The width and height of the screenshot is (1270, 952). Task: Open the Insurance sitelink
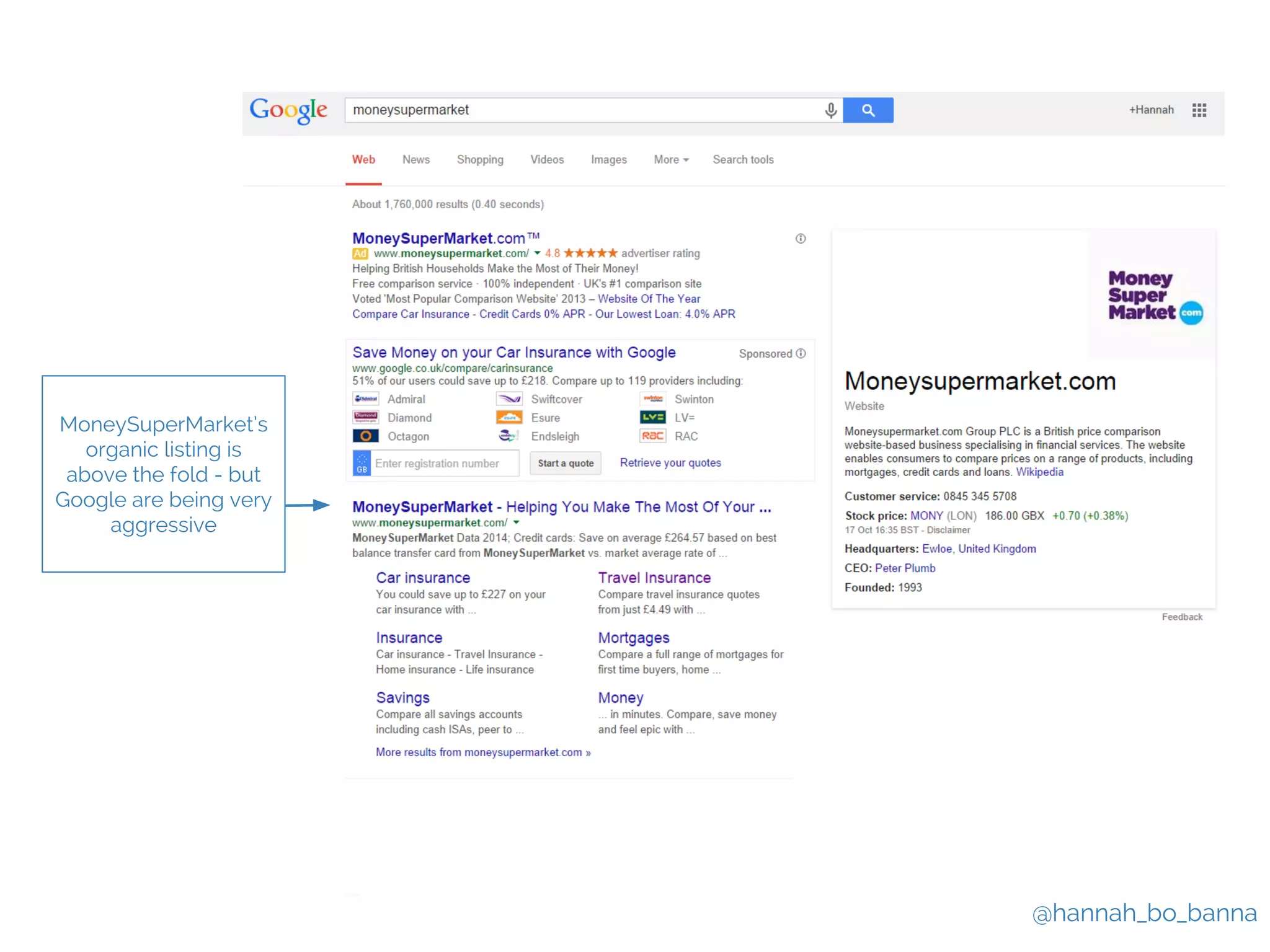tap(409, 638)
